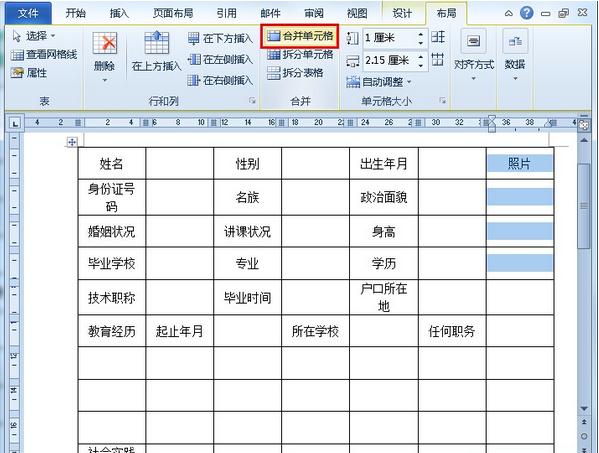Switch to the 开始 home tab
The width and height of the screenshot is (599, 453).
(75, 13)
